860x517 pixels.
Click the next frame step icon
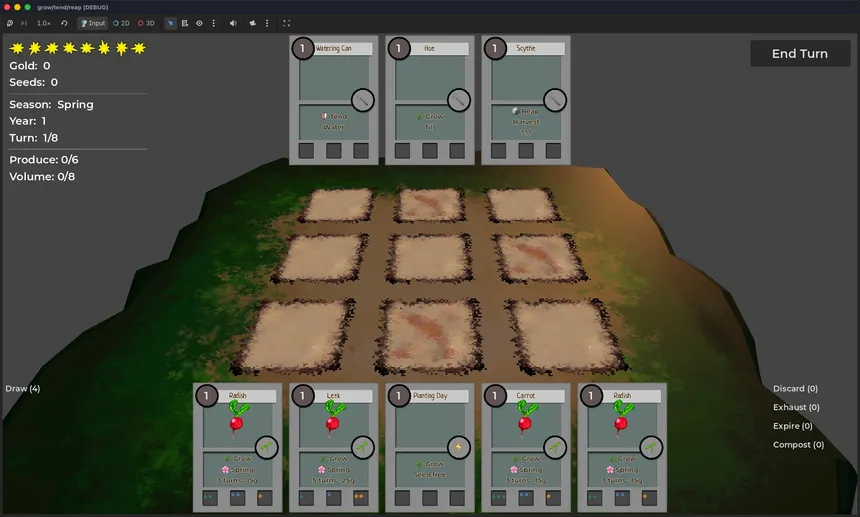point(23,23)
